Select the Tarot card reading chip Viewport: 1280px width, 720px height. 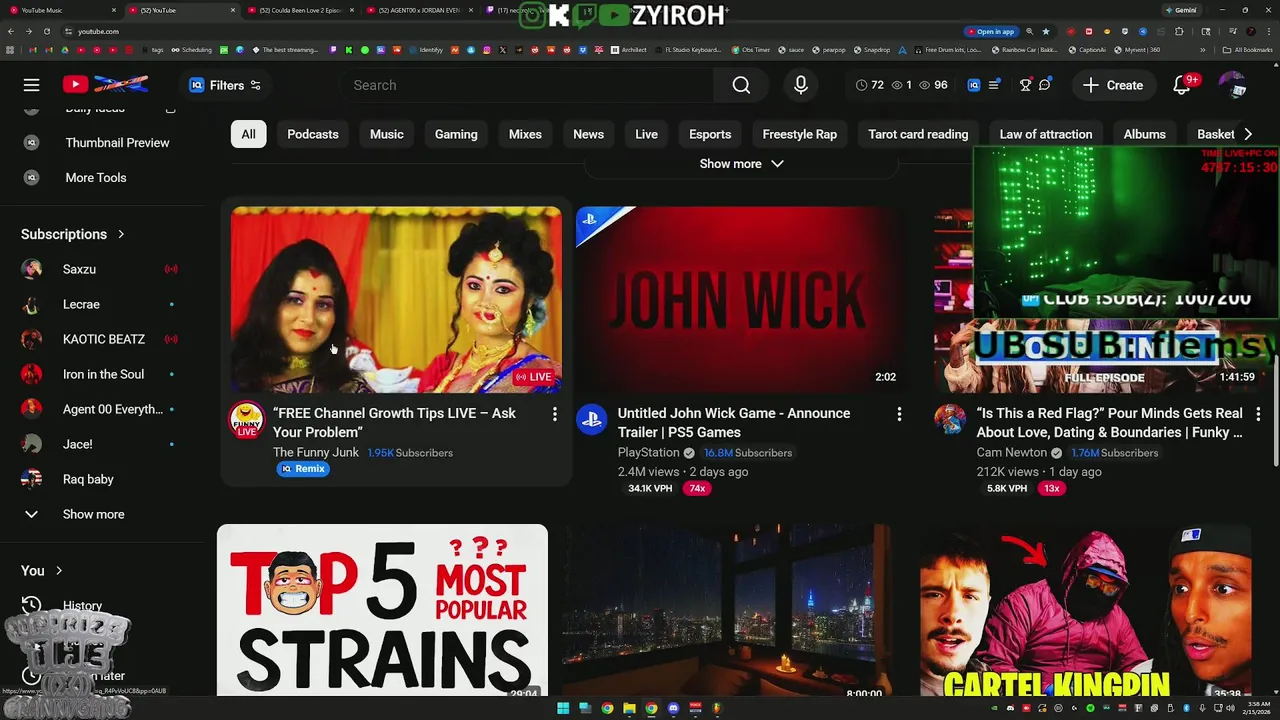point(918,134)
